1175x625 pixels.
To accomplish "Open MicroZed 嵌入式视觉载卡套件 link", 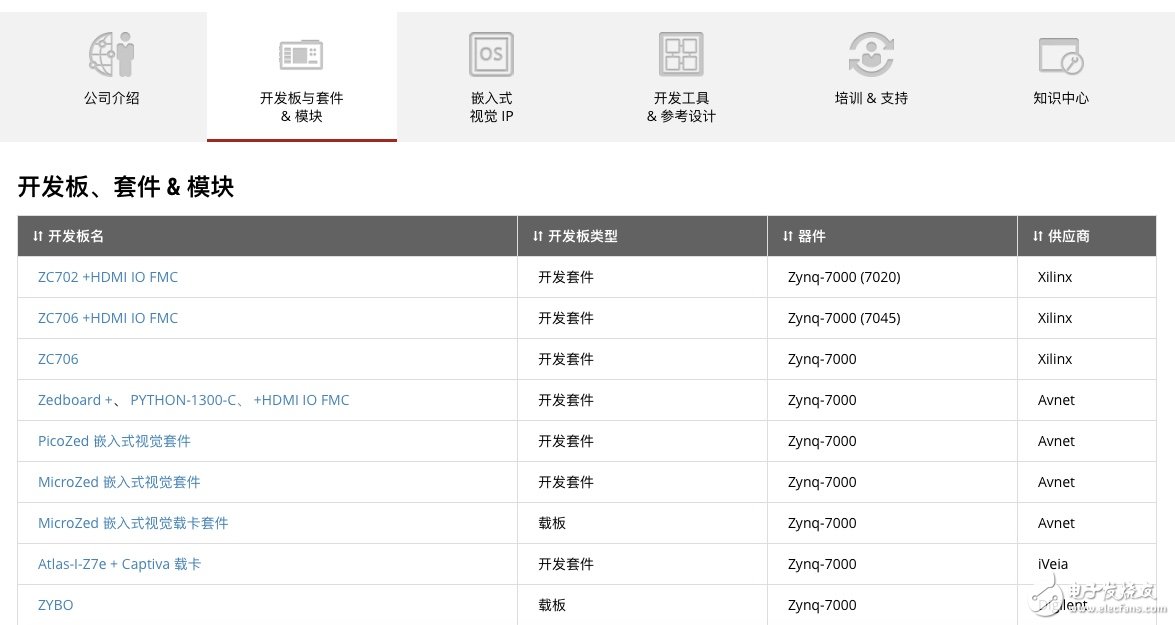I will [x=133, y=523].
